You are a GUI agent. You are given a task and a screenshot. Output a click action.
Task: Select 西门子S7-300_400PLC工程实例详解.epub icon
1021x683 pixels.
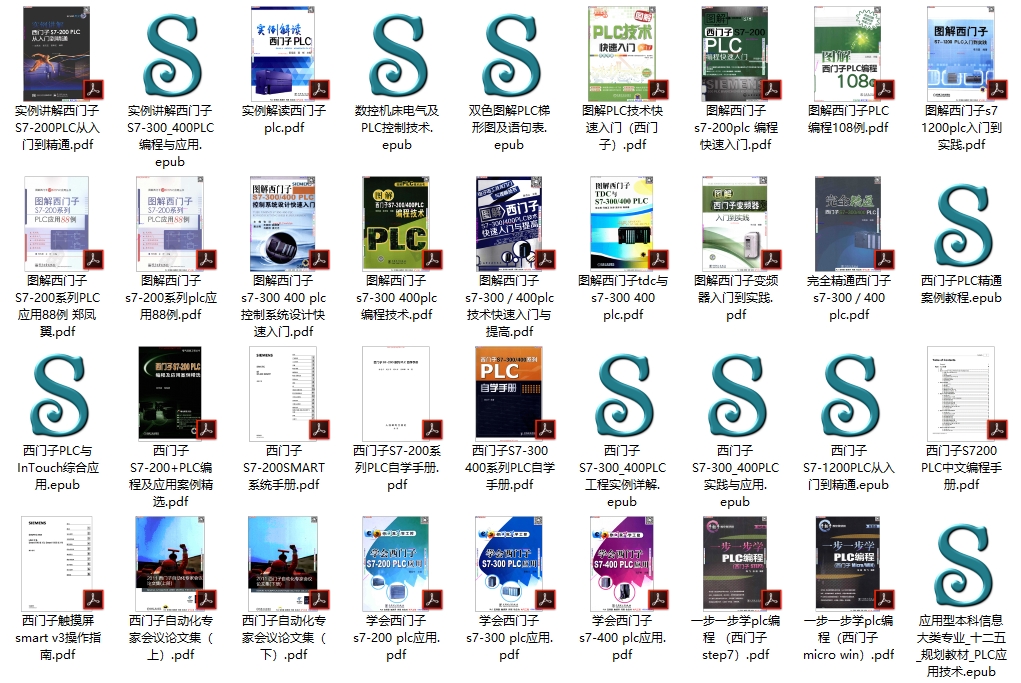pos(622,394)
